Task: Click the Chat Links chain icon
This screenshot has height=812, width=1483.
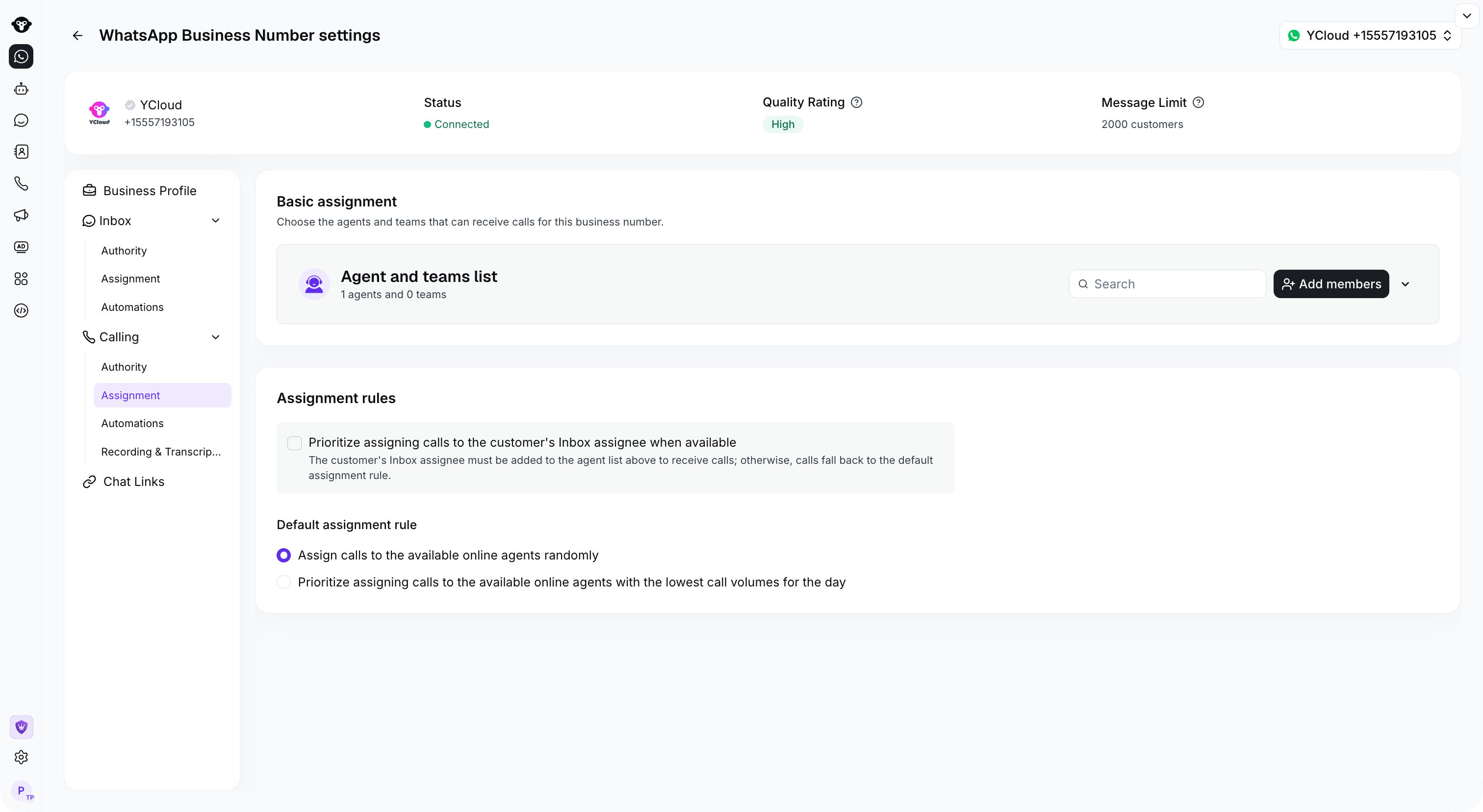Action: click(x=89, y=482)
